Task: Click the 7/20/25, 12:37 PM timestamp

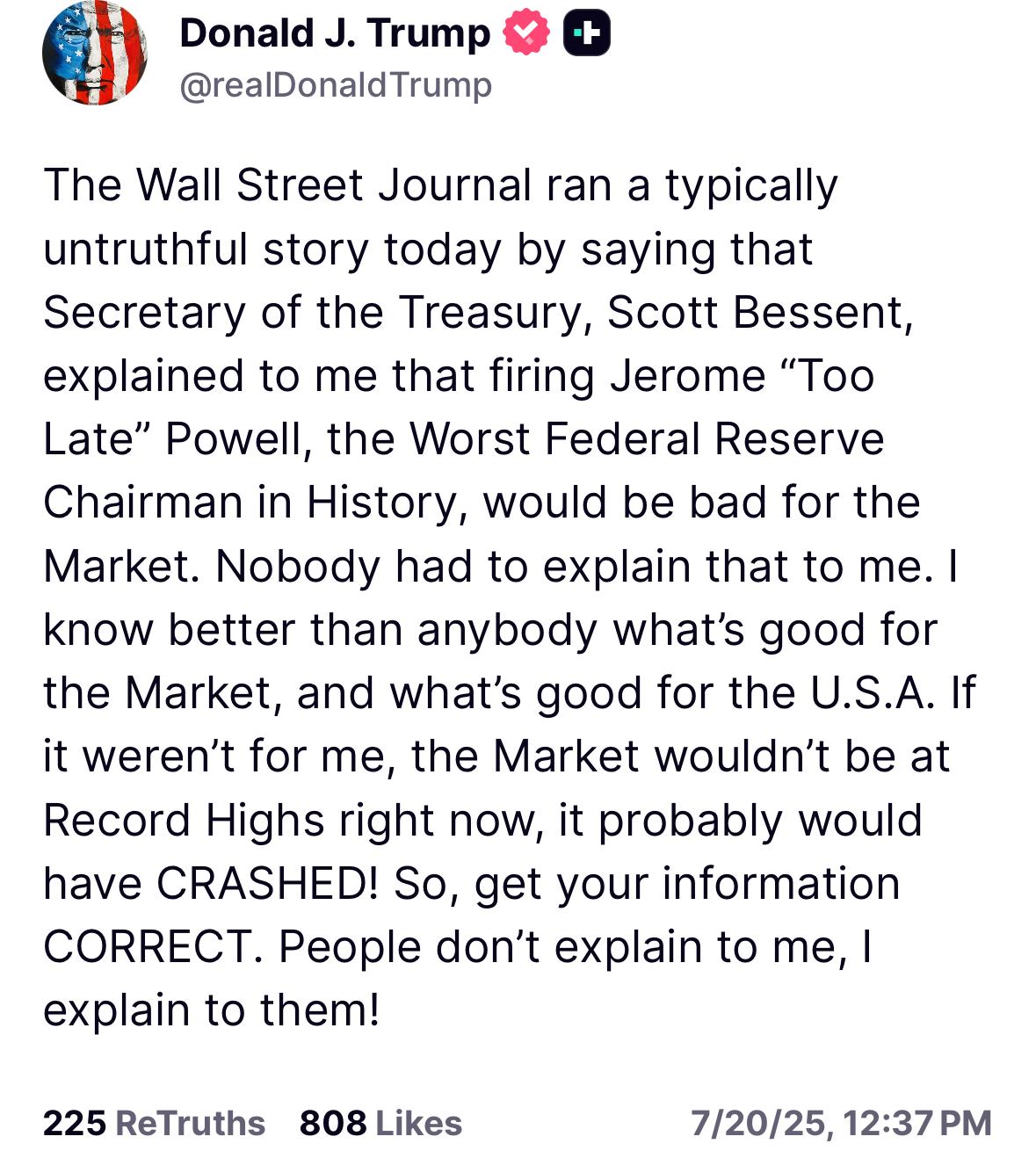Action: [x=841, y=1123]
